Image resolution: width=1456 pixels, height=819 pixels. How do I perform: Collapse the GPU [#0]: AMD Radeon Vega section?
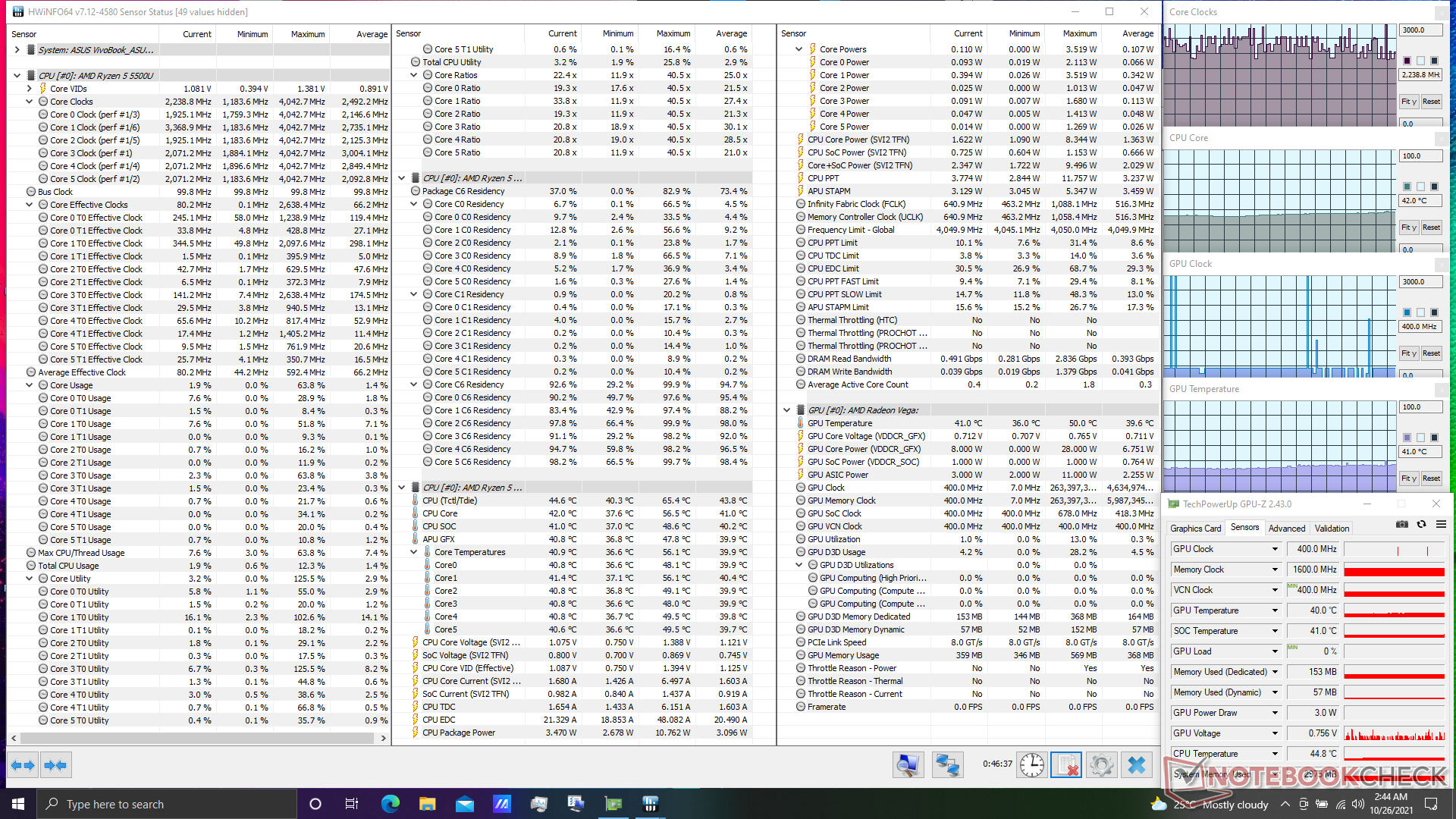787,410
